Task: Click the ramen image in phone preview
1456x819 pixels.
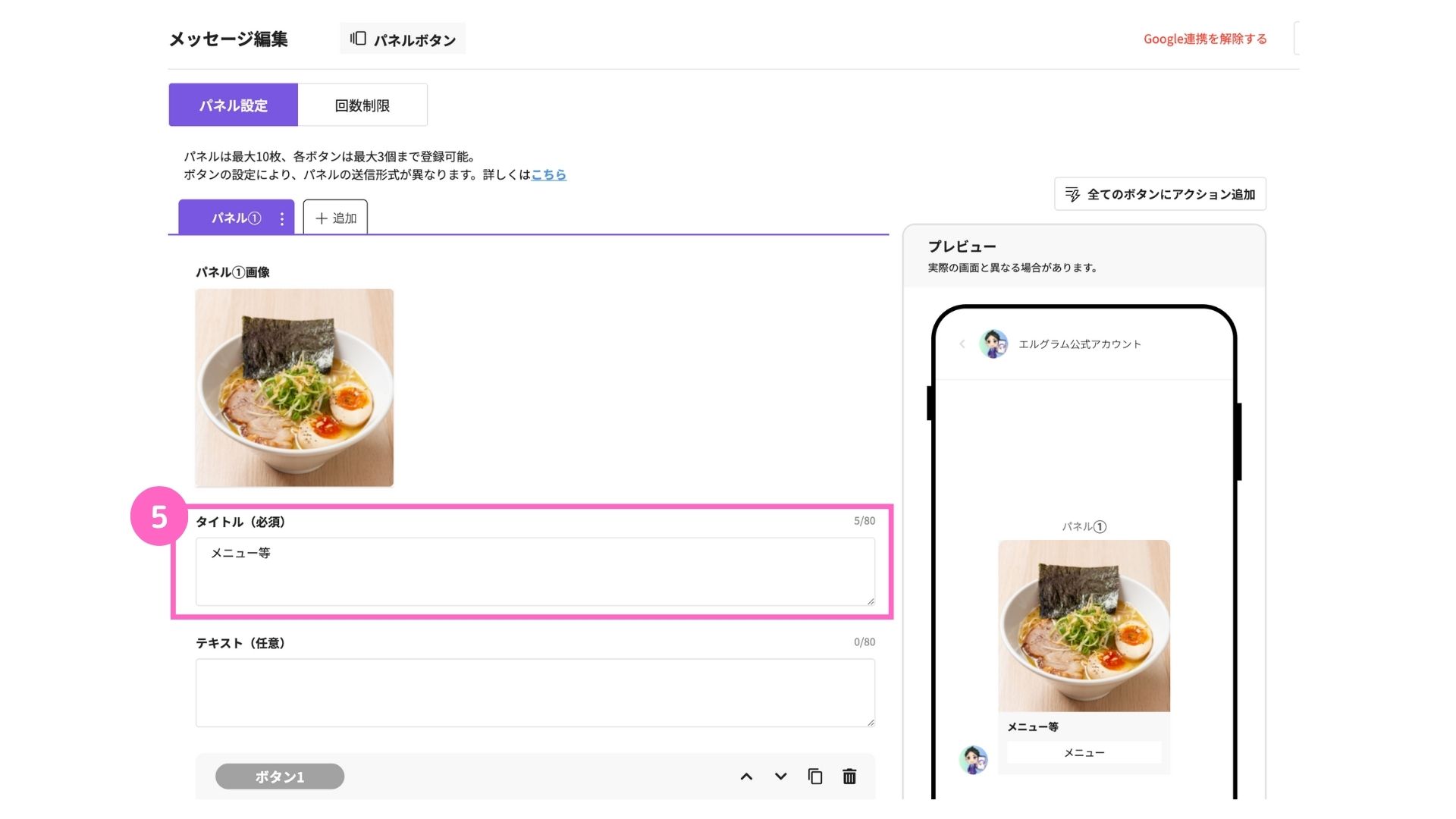Action: tap(1084, 626)
